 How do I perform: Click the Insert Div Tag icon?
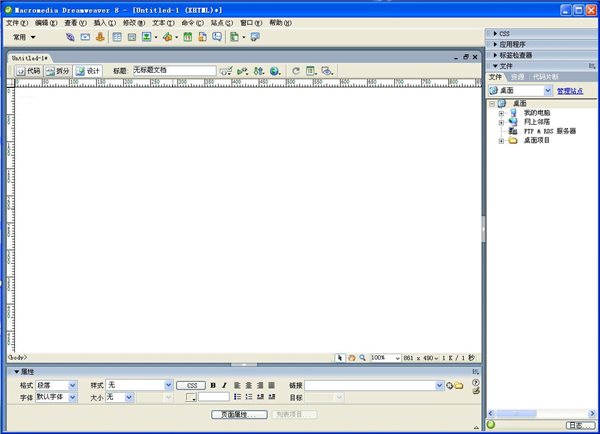[x=132, y=37]
